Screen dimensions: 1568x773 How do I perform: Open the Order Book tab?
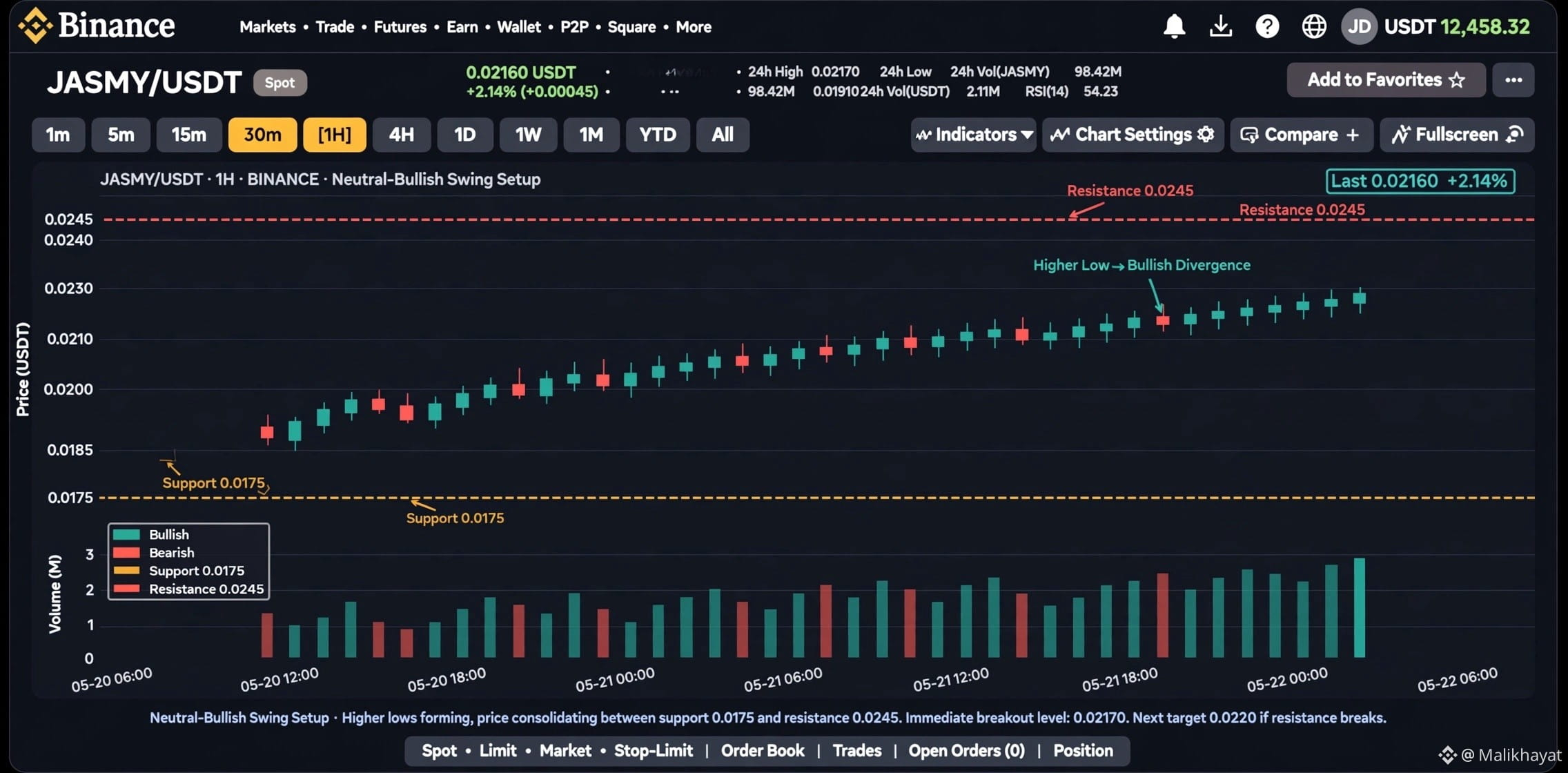[763, 750]
